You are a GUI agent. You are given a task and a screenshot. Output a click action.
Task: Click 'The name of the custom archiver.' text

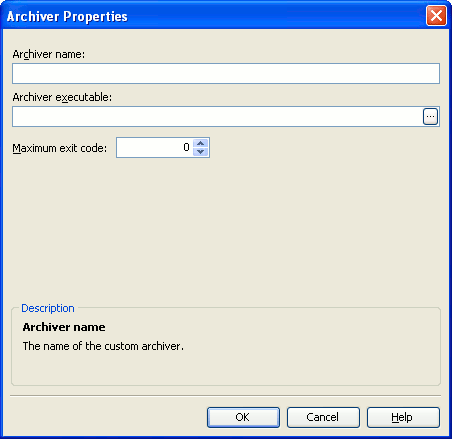[103, 346]
